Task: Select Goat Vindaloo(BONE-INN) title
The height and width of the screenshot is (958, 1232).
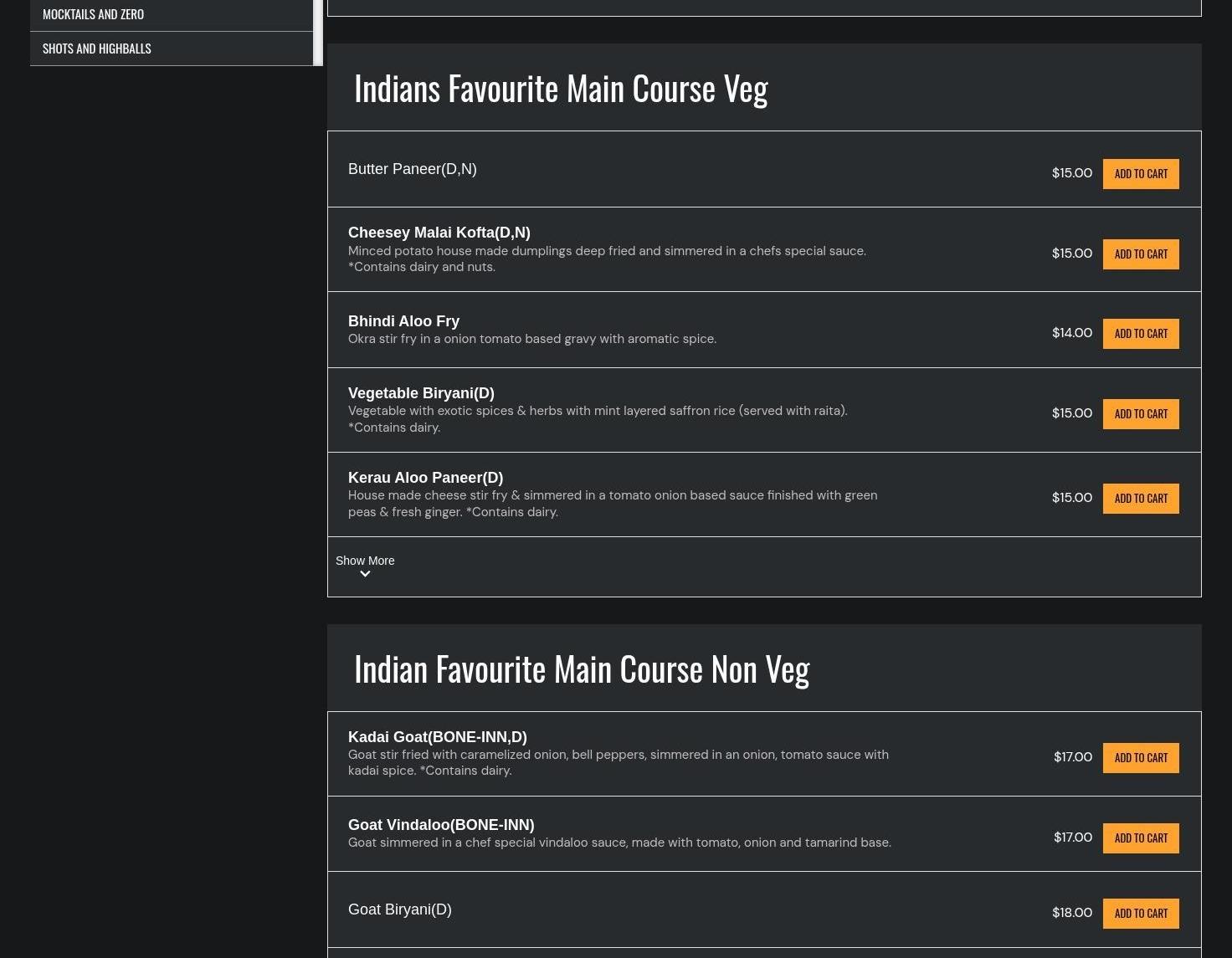Action: point(441,825)
